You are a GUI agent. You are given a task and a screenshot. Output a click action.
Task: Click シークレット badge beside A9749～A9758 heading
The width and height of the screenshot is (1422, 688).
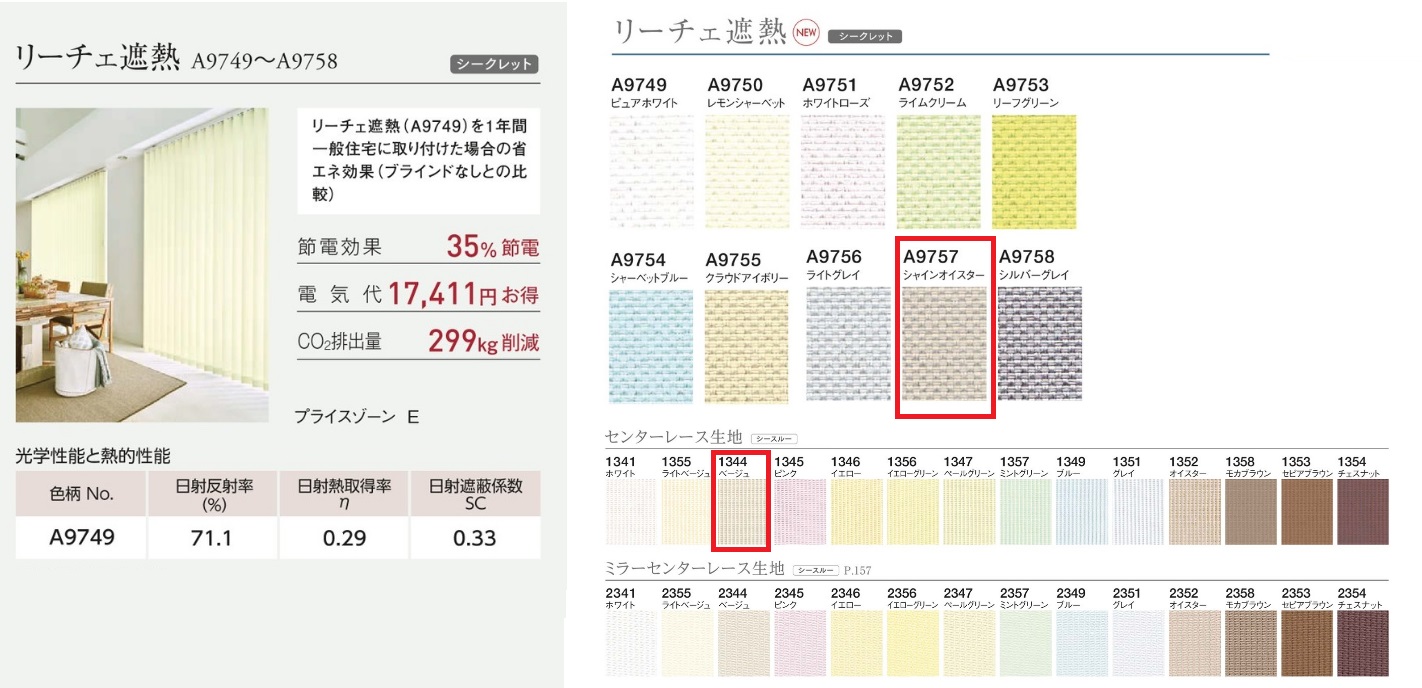coord(495,65)
